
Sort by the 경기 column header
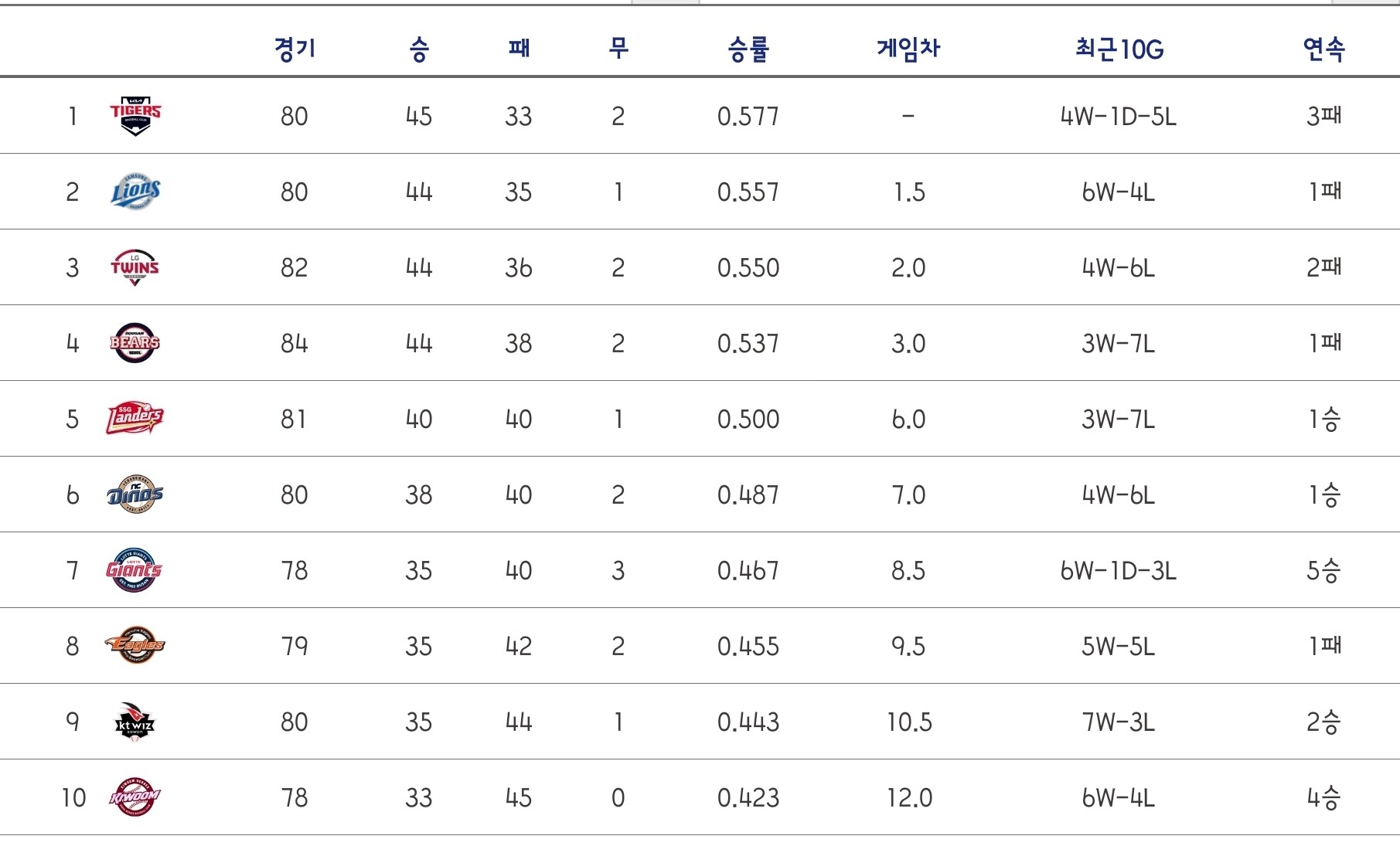pos(295,49)
